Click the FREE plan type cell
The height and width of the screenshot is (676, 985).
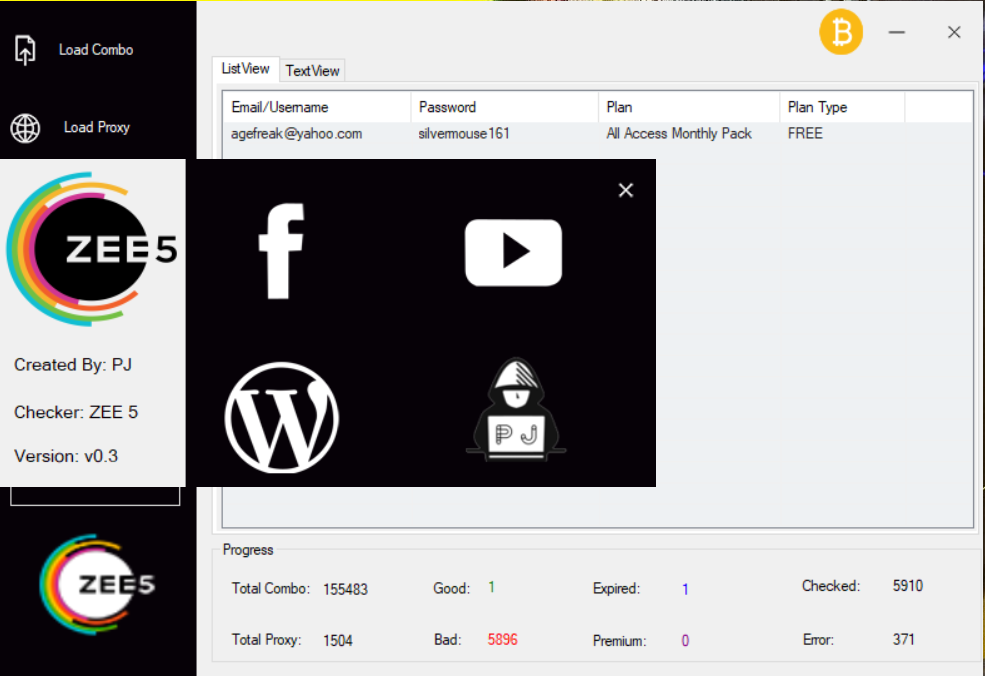point(805,133)
